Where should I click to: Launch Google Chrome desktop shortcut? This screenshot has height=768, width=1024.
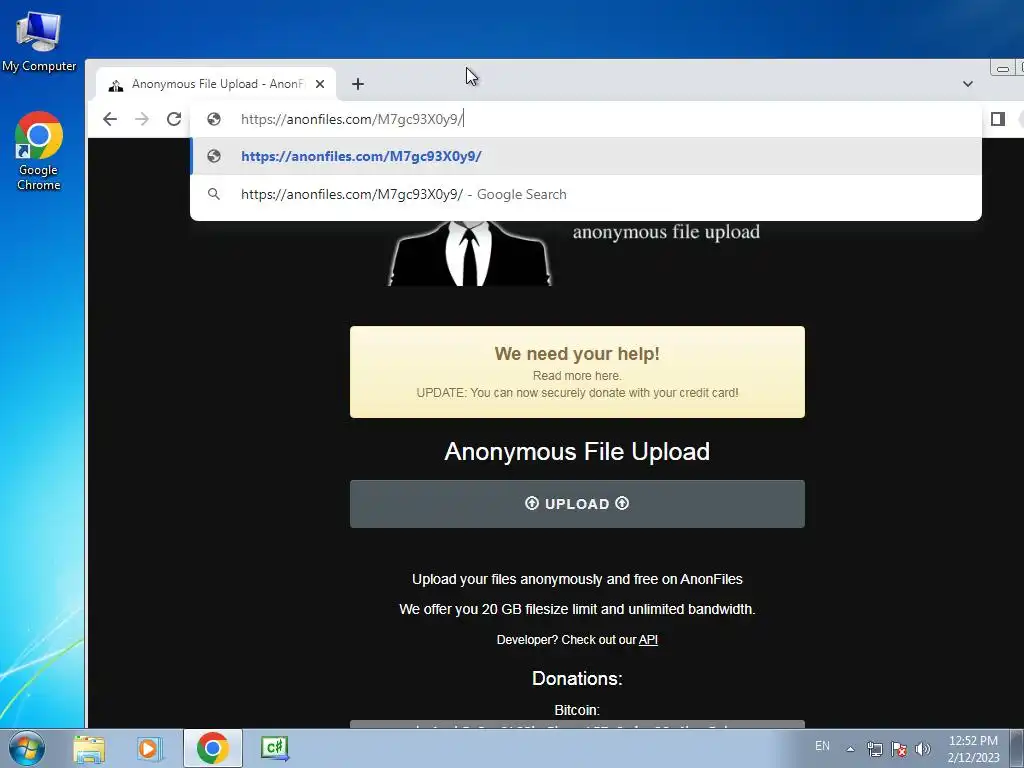[x=39, y=151]
